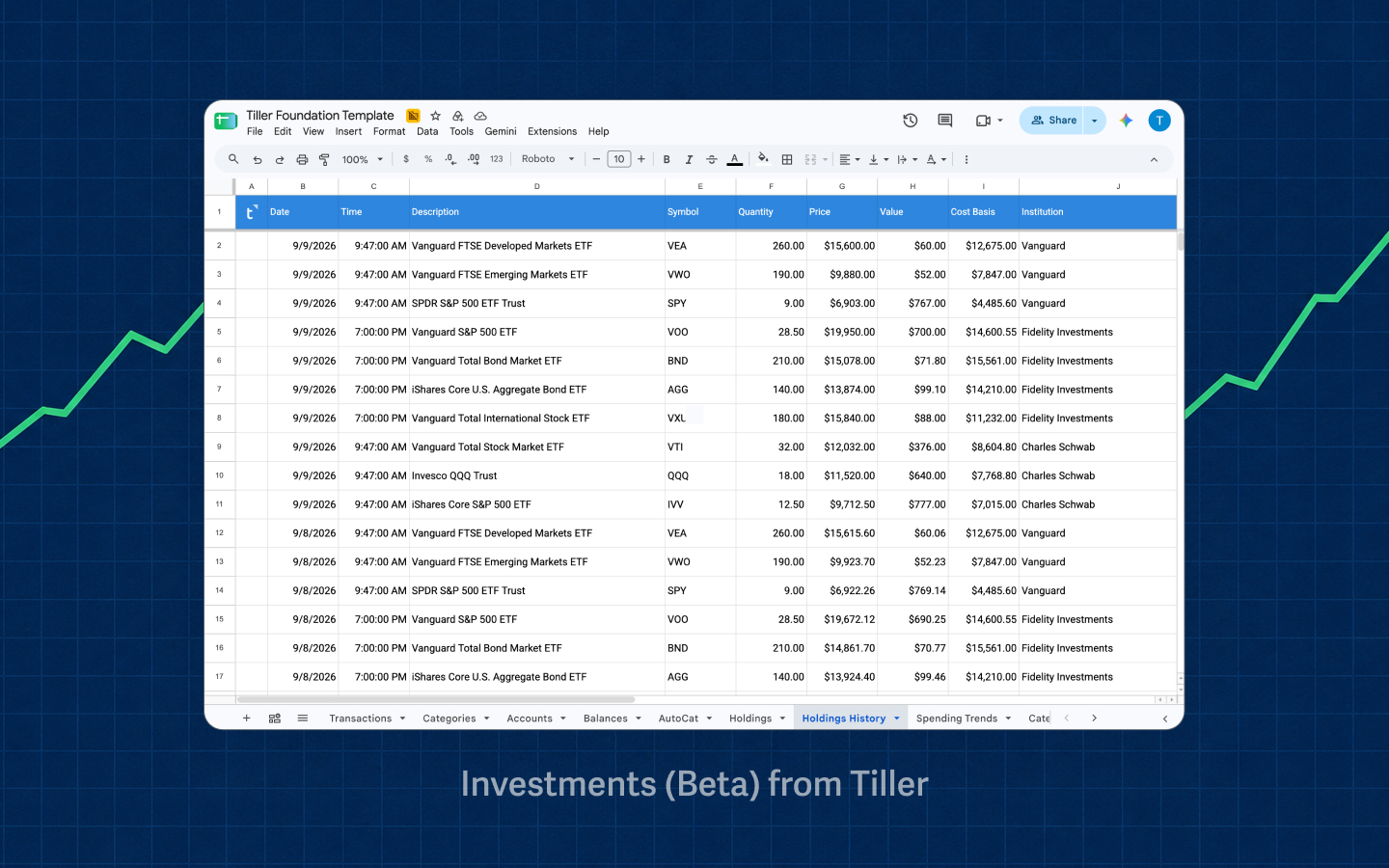Image resolution: width=1389 pixels, height=868 pixels.
Task: Decrease decimal places
Action: point(450,159)
